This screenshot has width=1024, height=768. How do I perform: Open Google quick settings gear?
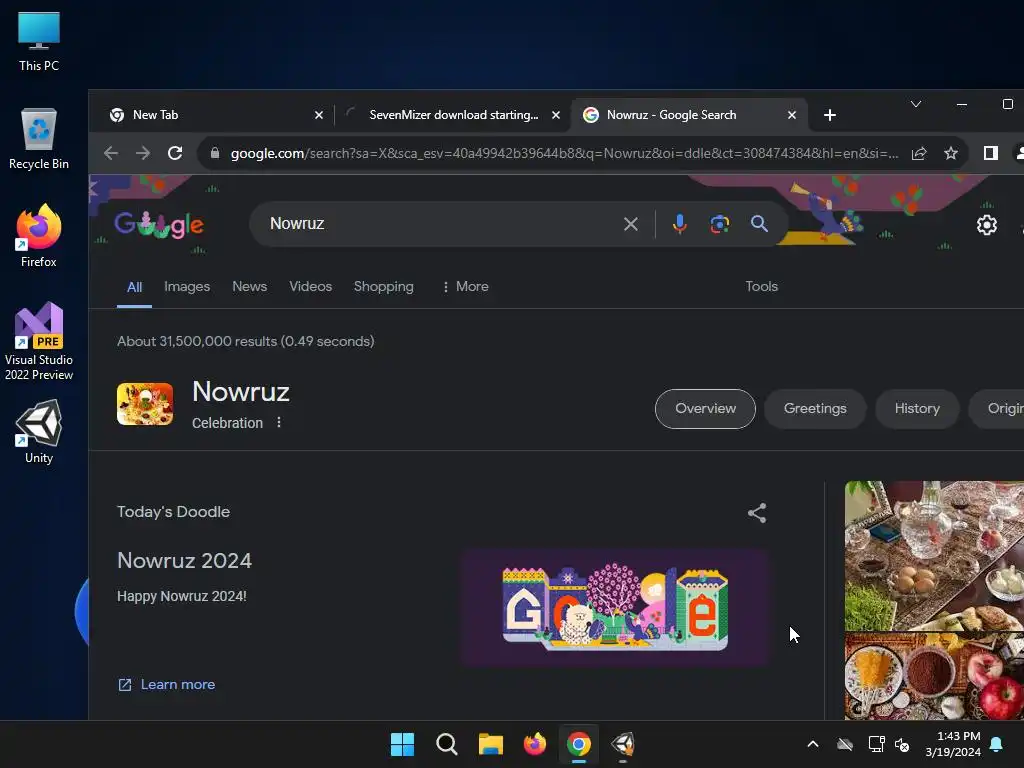coord(986,225)
